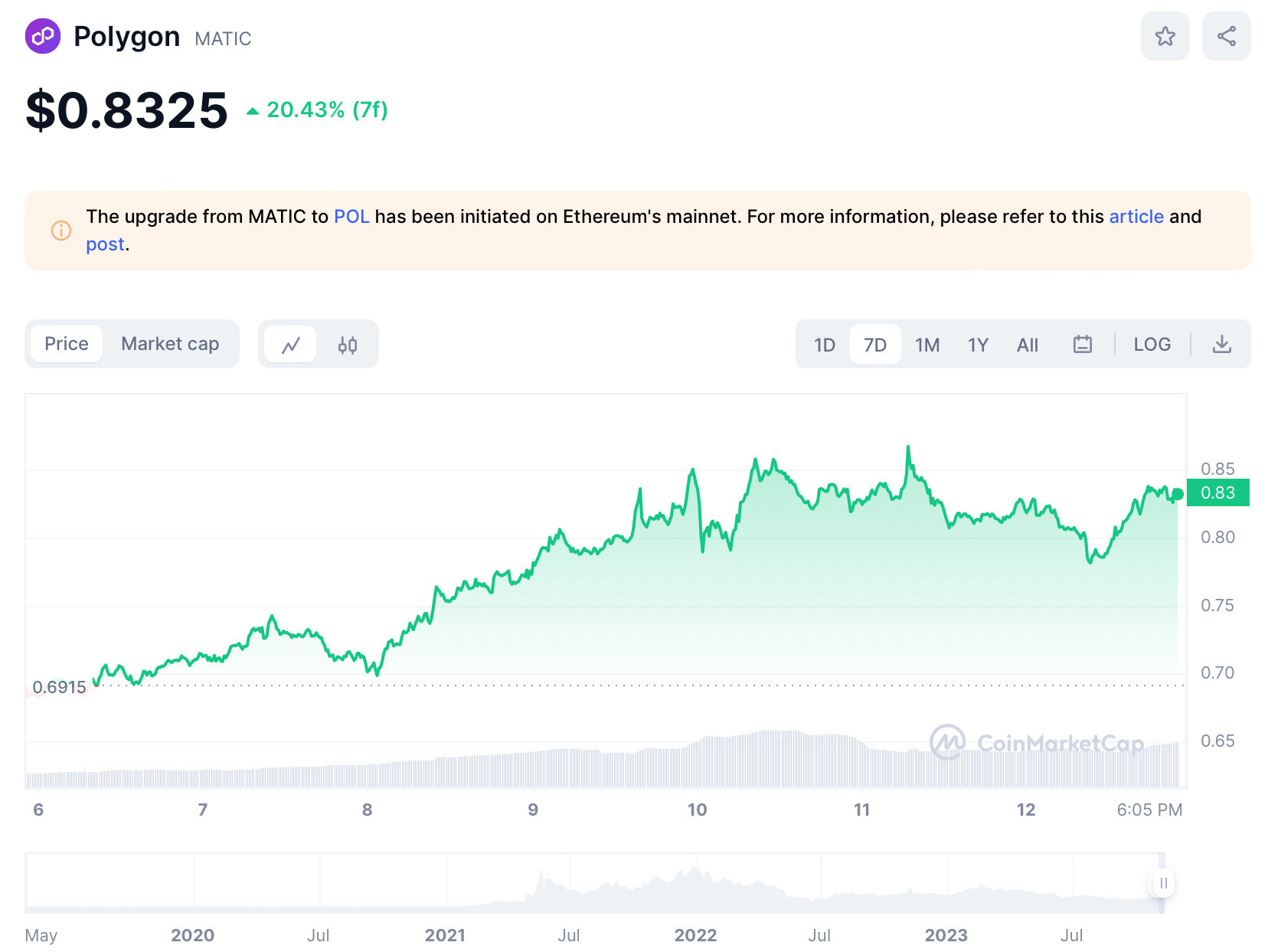Switch to line chart icon
The image size is (1268, 952).
(x=290, y=345)
